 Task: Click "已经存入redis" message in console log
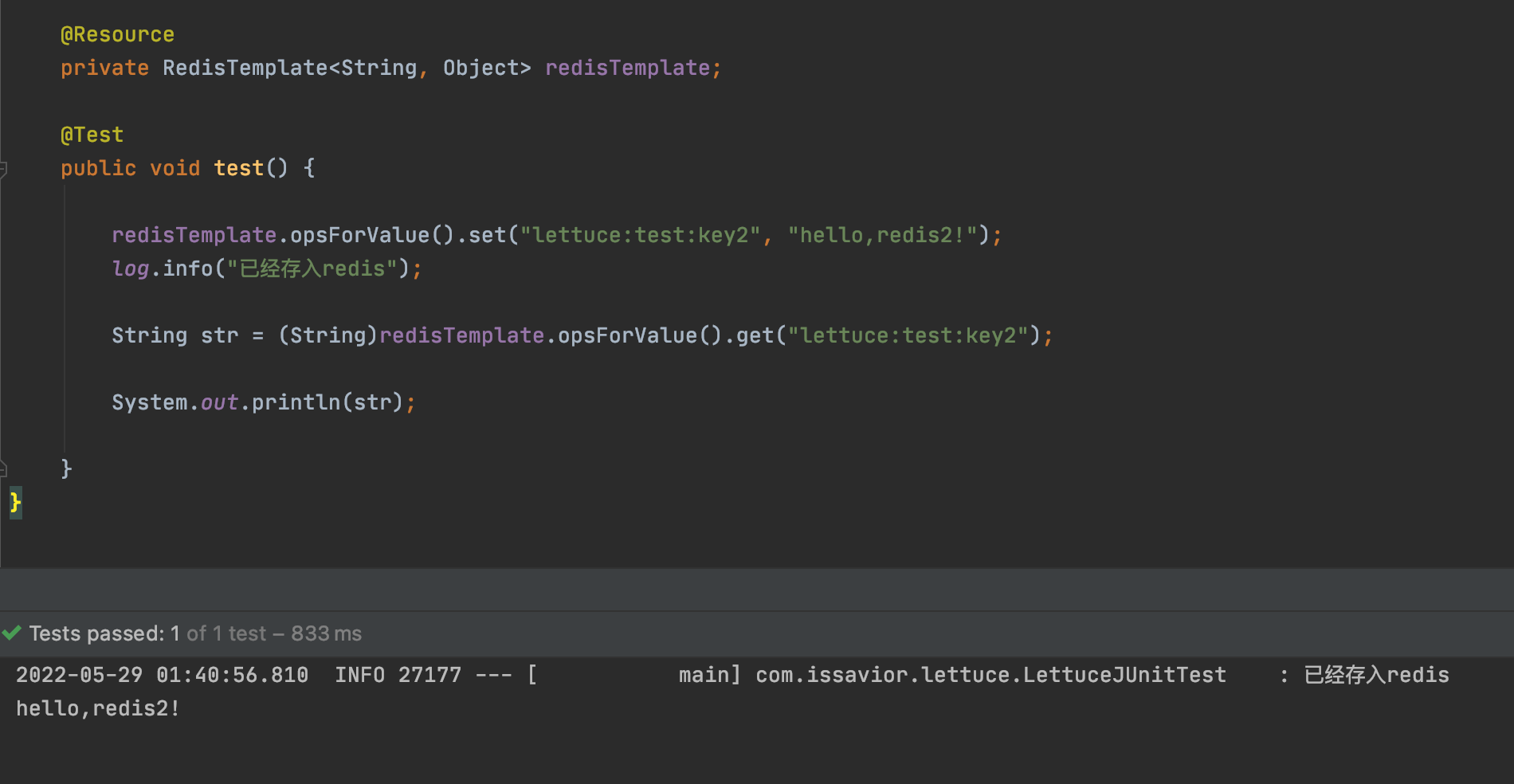[1376, 676]
